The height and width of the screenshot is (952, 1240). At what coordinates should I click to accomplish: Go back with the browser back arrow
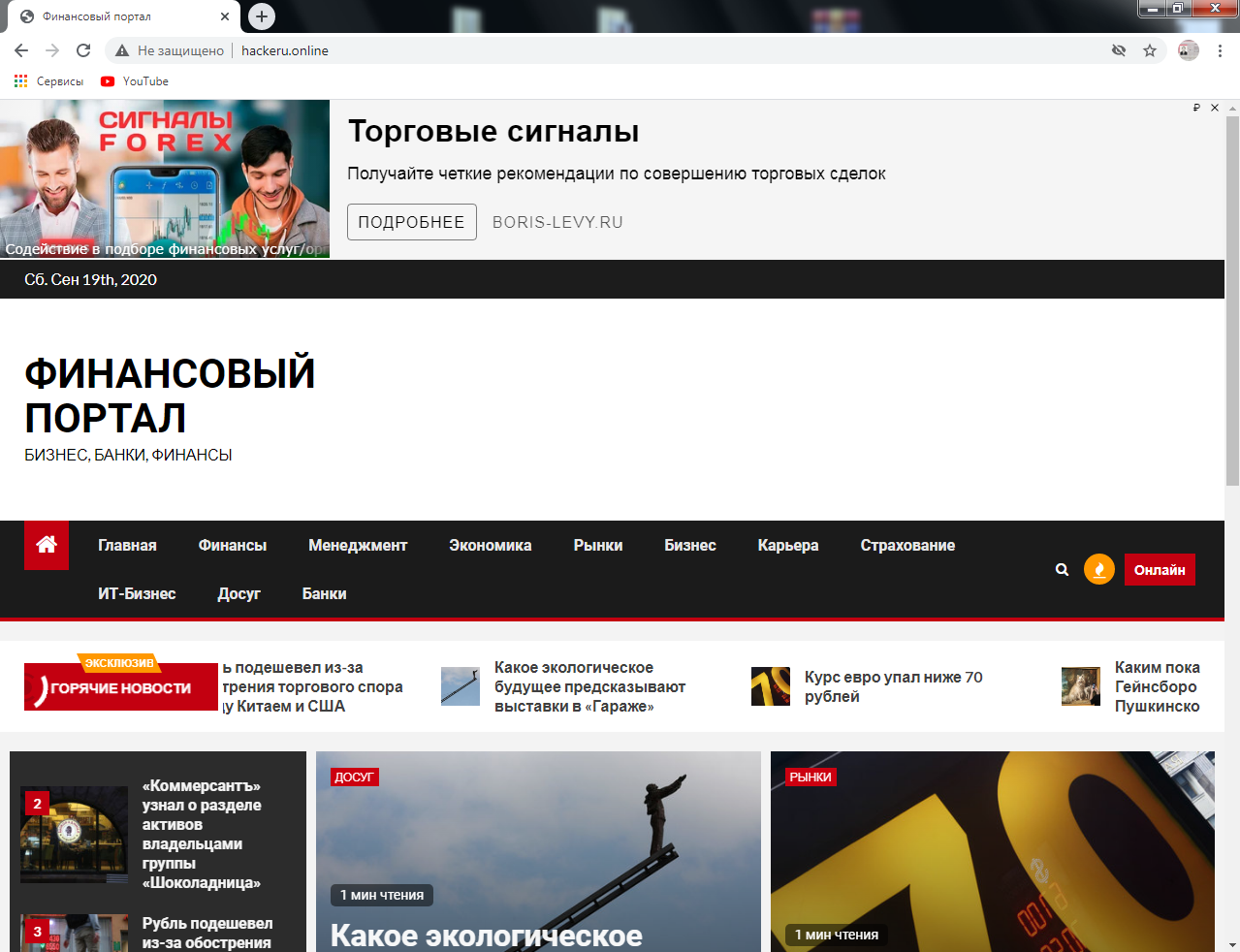(x=21, y=50)
